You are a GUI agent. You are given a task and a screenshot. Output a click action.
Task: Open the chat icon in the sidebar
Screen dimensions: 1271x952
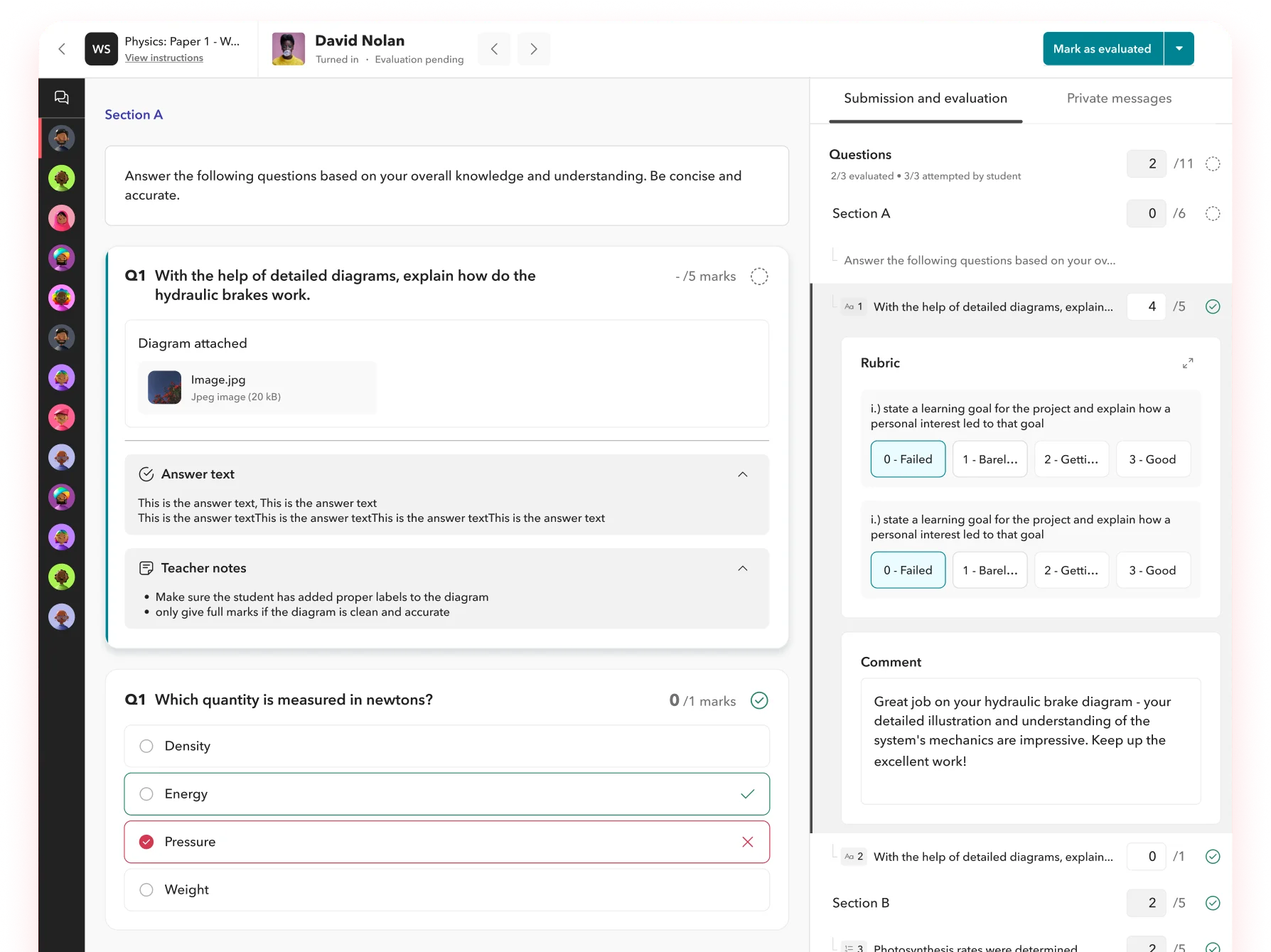point(61,97)
